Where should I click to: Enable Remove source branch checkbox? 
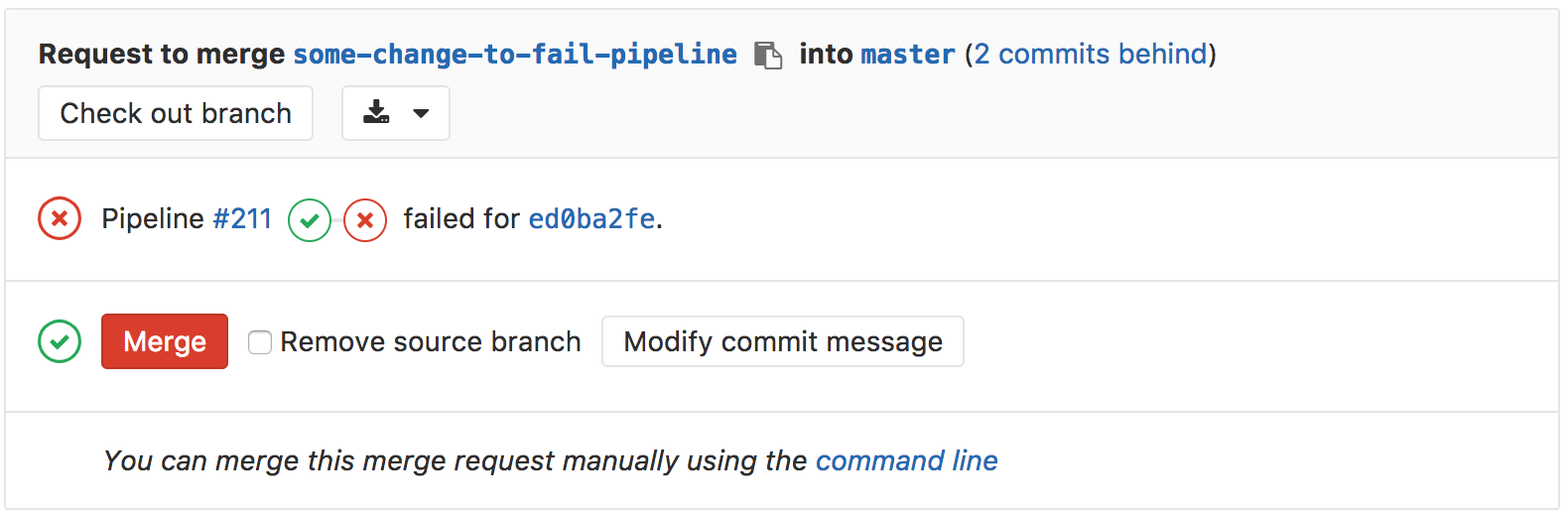260,342
